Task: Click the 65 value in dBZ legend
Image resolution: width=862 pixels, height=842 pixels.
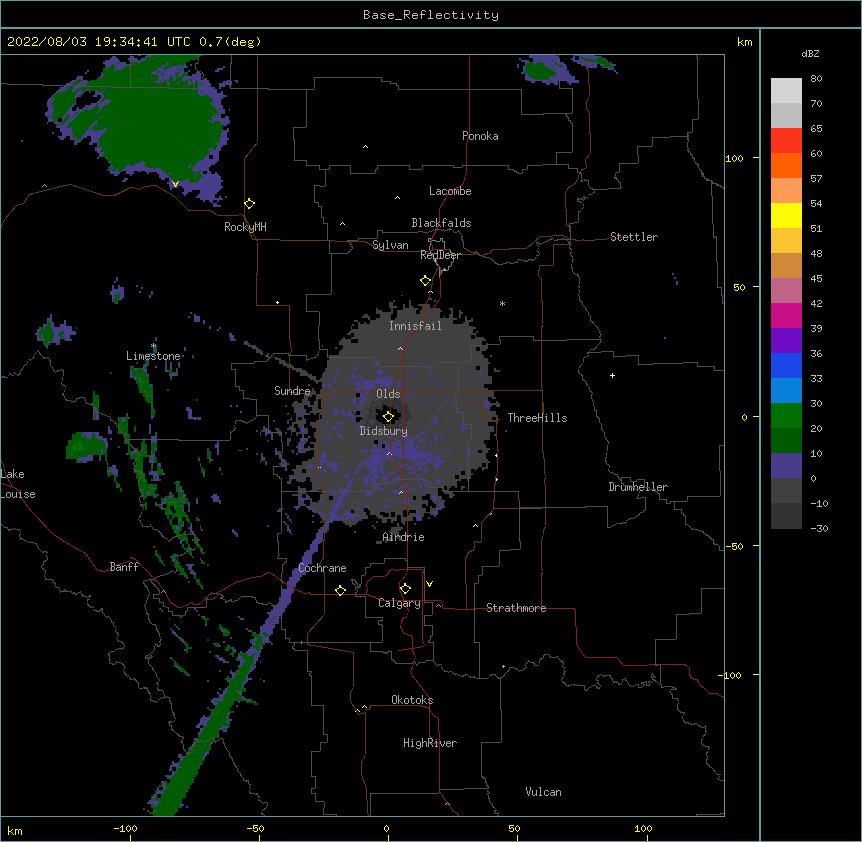Action: (x=816, y=129)
